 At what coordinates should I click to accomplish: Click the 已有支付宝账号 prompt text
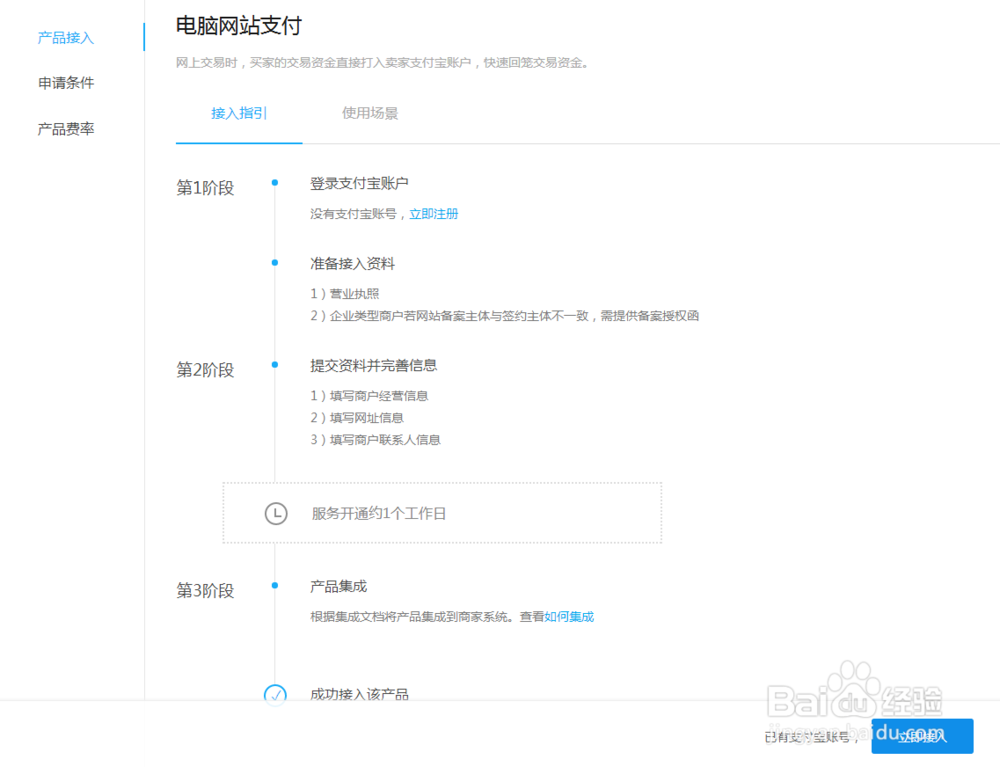[800, 736]
